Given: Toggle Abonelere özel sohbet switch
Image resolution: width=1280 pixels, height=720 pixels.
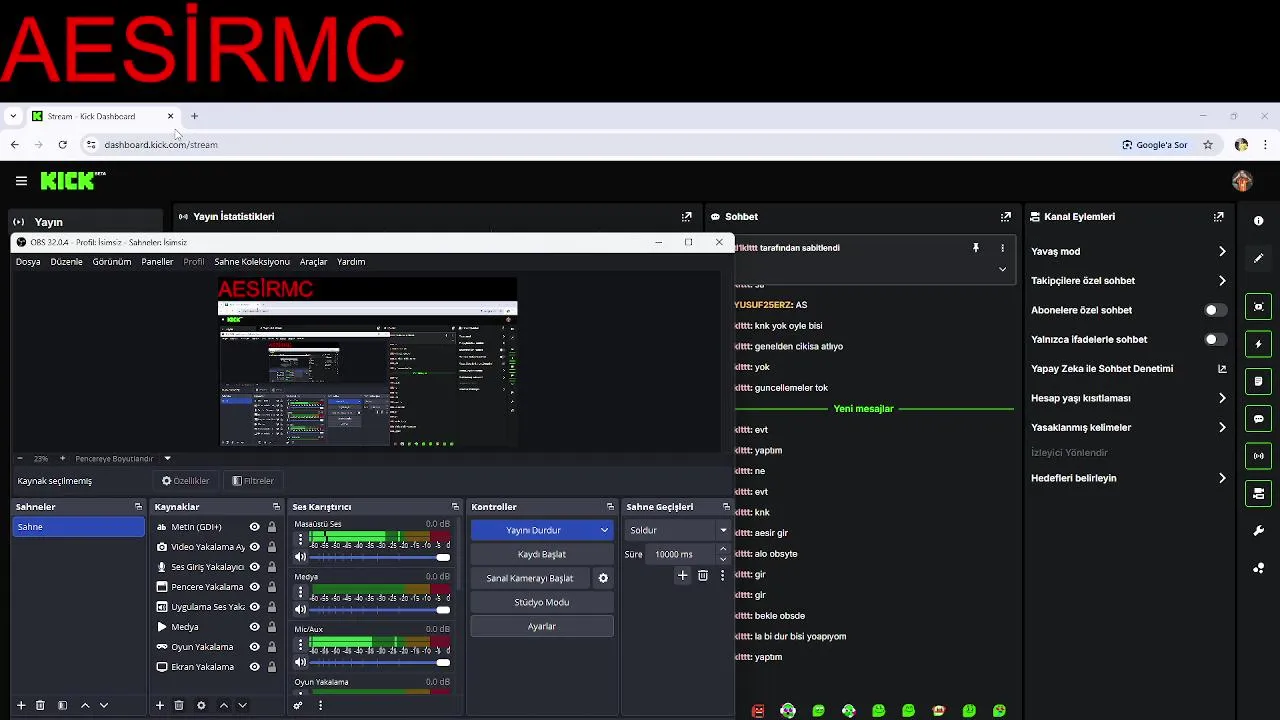Looking at the screenshot, I should coord(1215,310).
